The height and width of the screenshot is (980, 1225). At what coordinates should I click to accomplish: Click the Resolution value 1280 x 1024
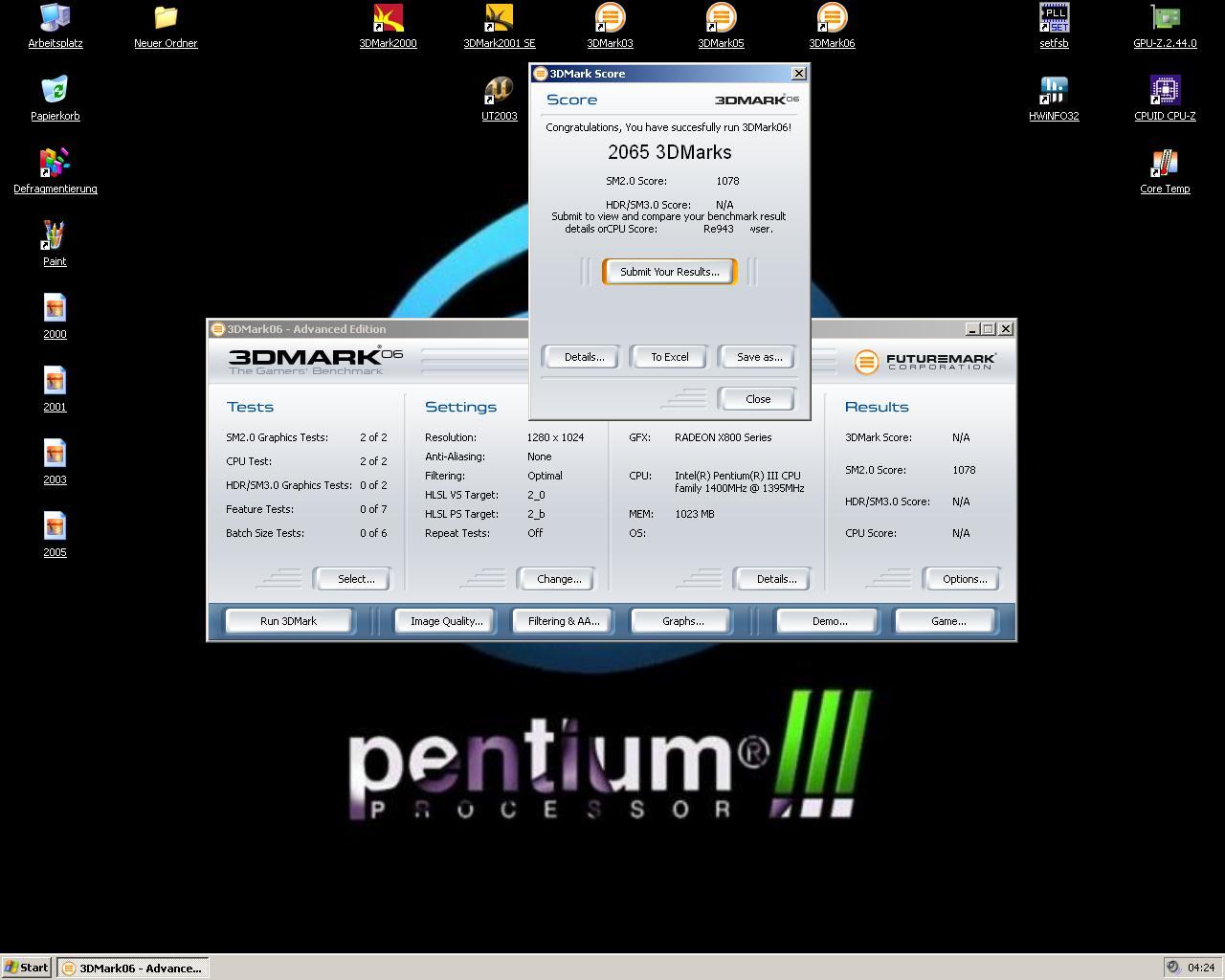pyautogui.click(x=555, y=437)
